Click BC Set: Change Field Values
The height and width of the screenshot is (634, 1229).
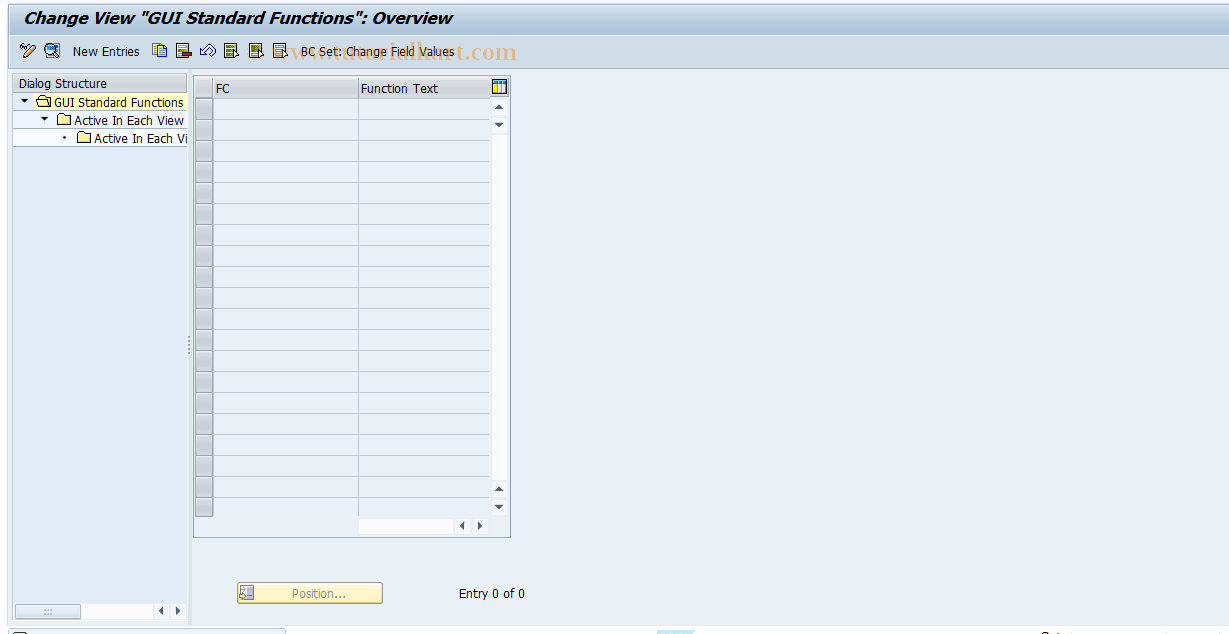tap(377, 51)
